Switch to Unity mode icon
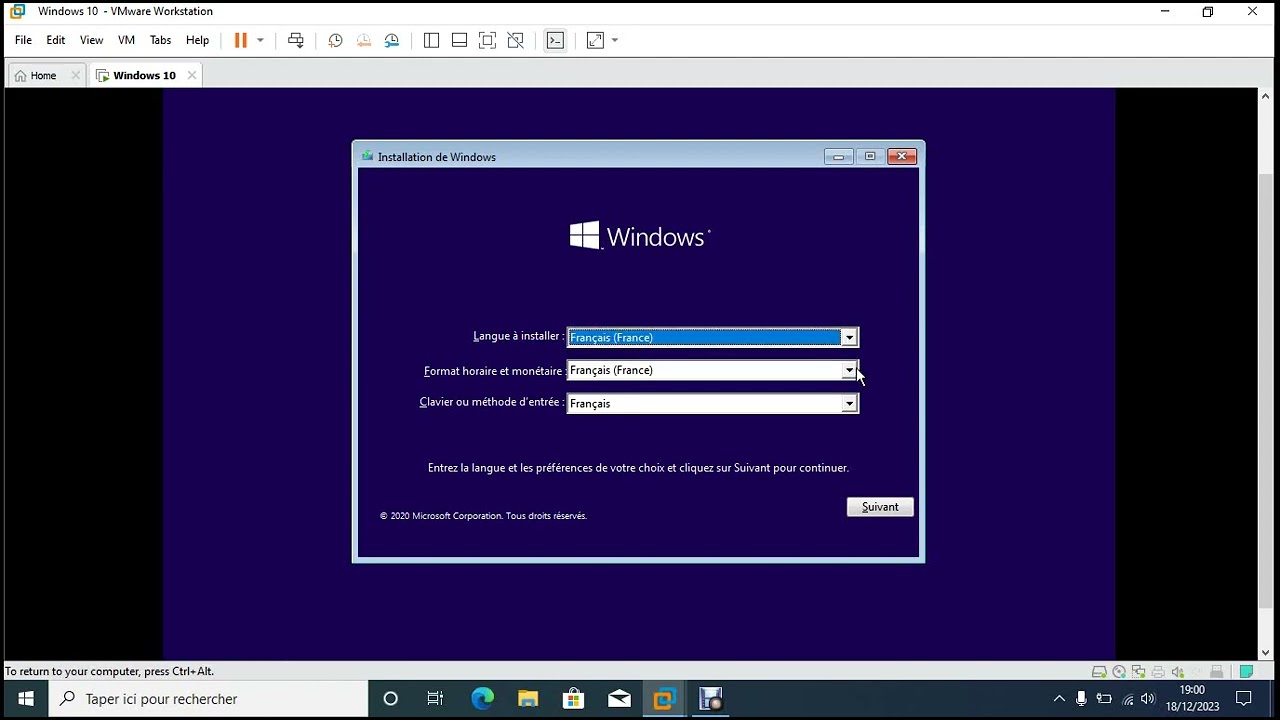Viewport: 1280px width, 720px height. click(515, 40)
